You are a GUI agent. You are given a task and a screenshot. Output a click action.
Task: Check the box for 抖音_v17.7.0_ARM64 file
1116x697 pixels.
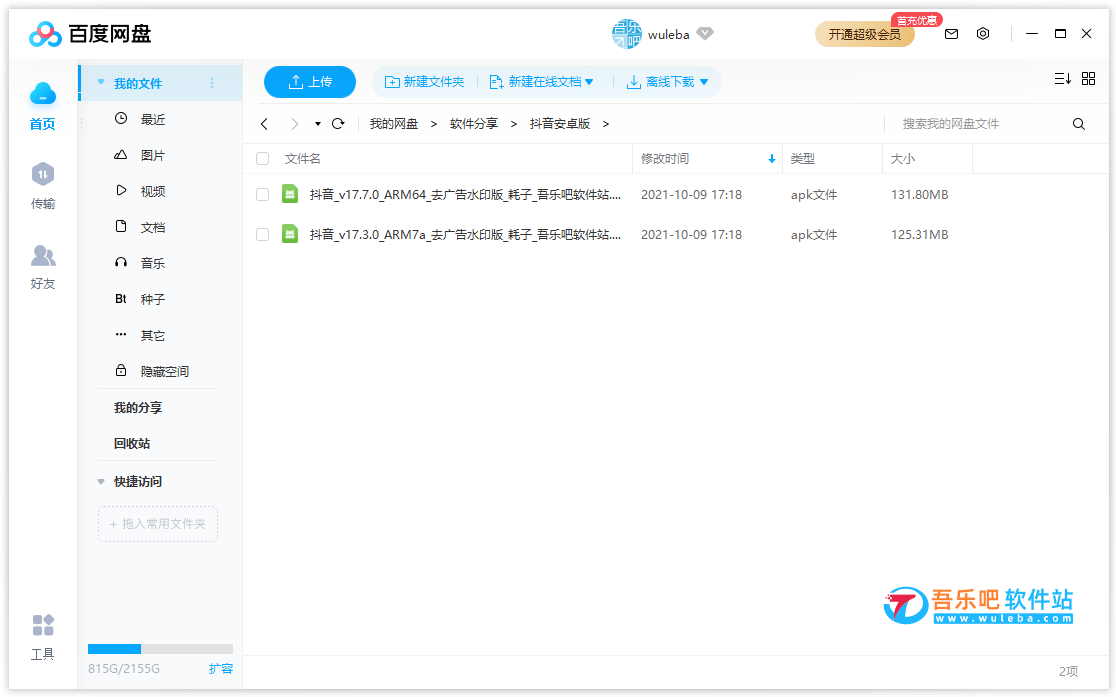(x=263, y=194)
